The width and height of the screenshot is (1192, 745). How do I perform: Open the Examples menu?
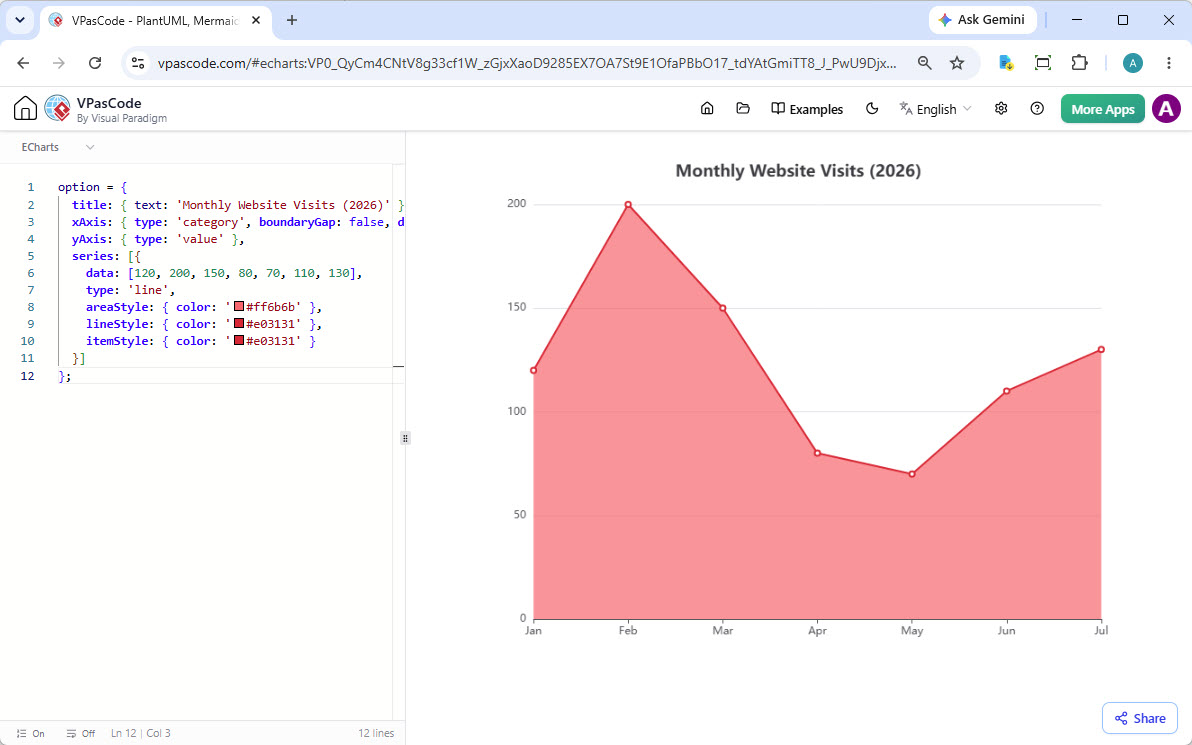pyautogui.click(x=807, y=109)
